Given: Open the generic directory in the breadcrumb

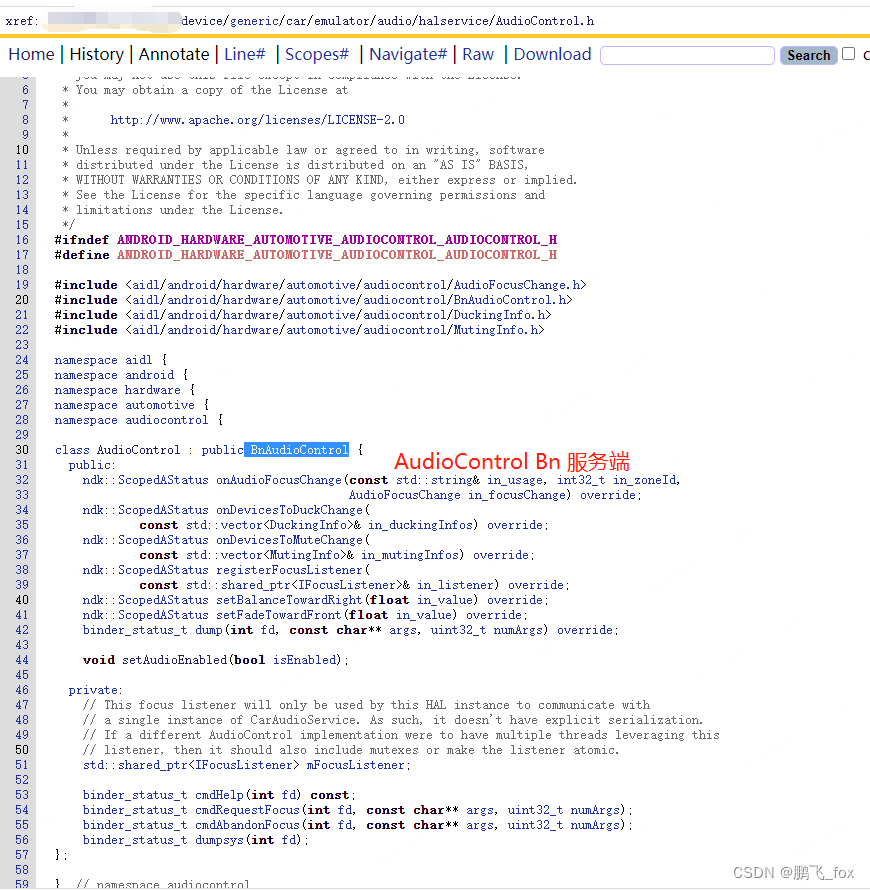Looking at the screenshot, I should [253, 19].
